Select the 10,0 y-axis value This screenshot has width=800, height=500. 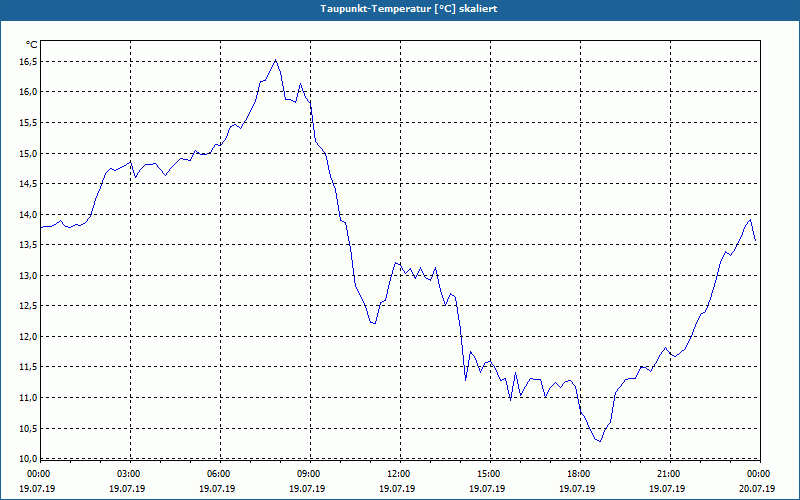point(28,458)
